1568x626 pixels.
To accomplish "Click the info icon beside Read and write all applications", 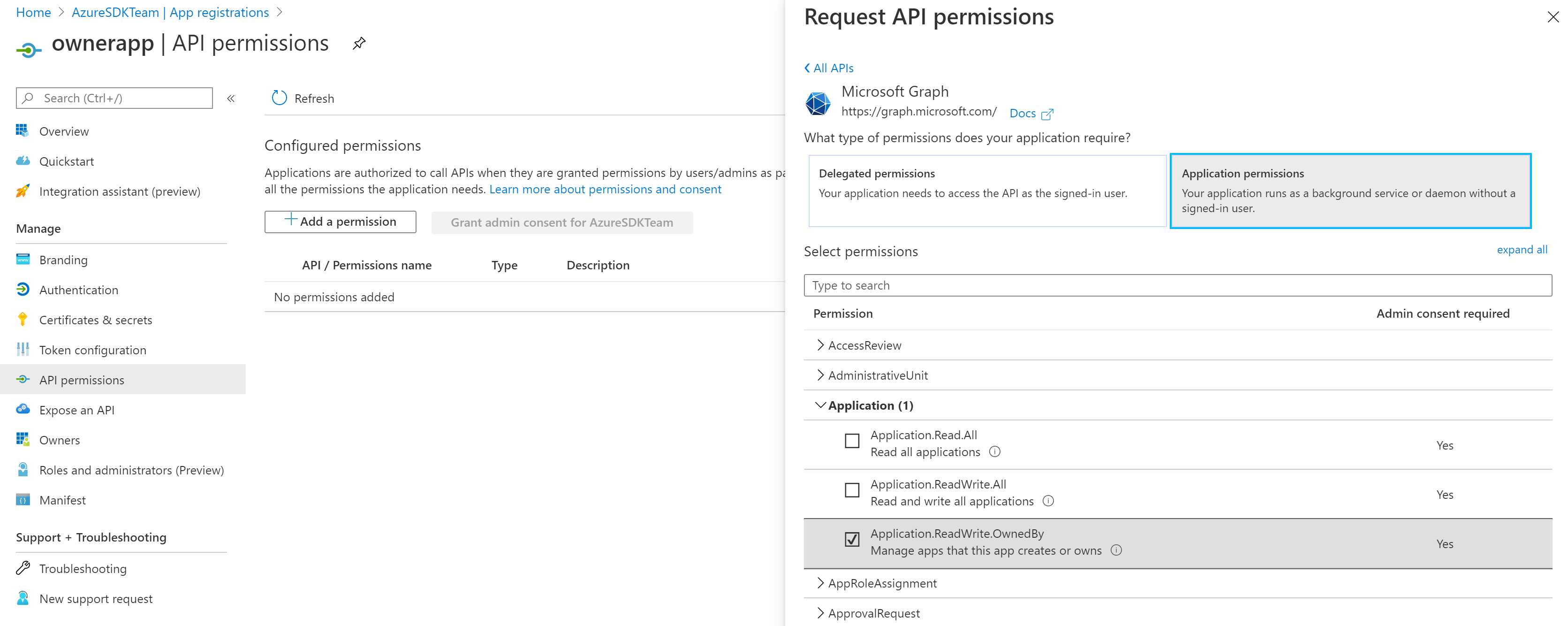I will point(1048,501).
